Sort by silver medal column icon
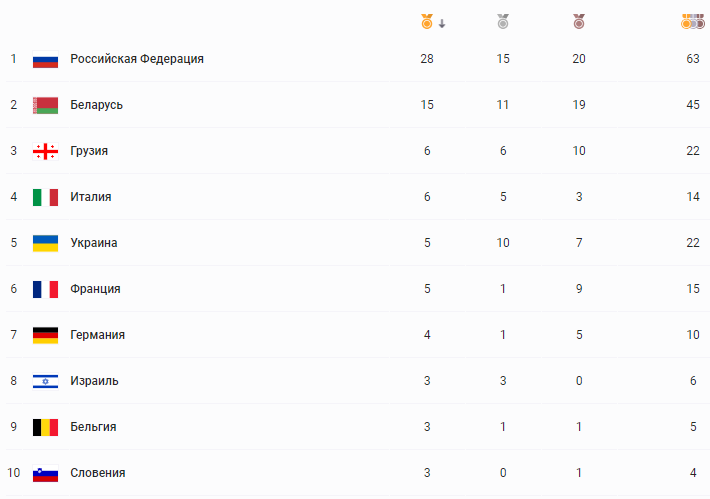This screenshot has height=499, width=710. tap(503, 21)
